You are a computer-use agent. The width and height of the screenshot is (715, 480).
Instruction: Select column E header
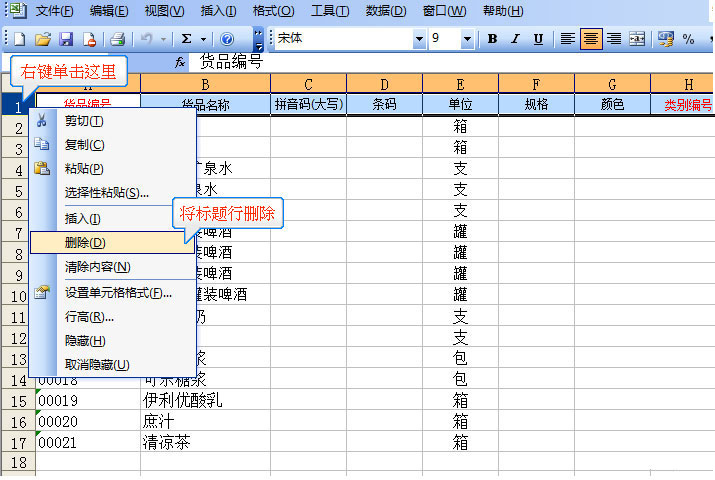click(460, 84)
